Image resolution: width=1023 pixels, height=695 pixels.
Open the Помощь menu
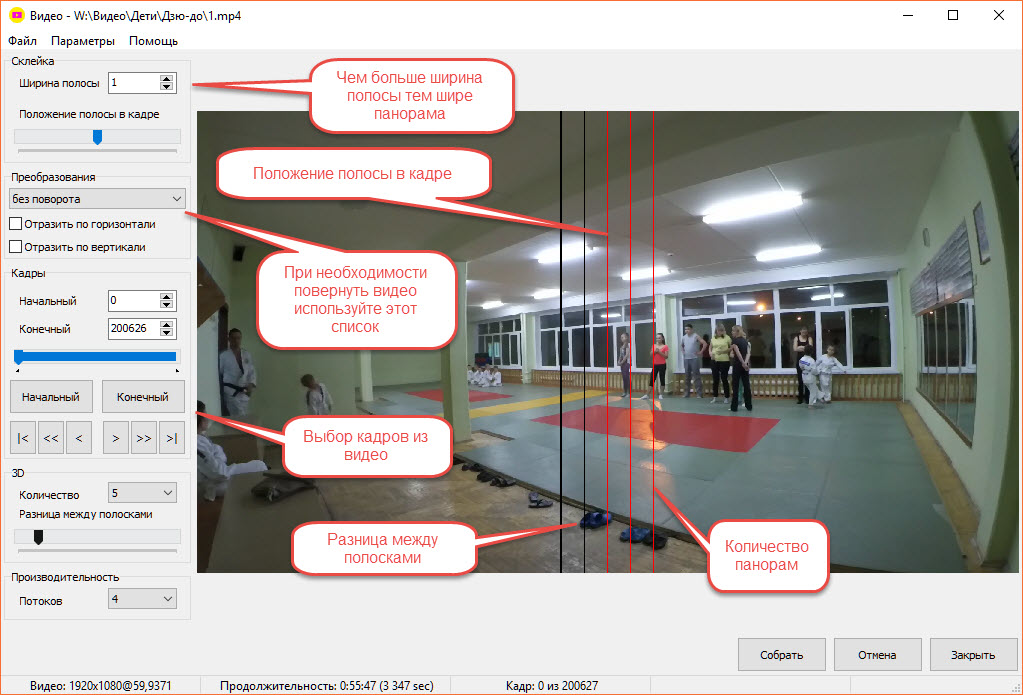(153, 40)
